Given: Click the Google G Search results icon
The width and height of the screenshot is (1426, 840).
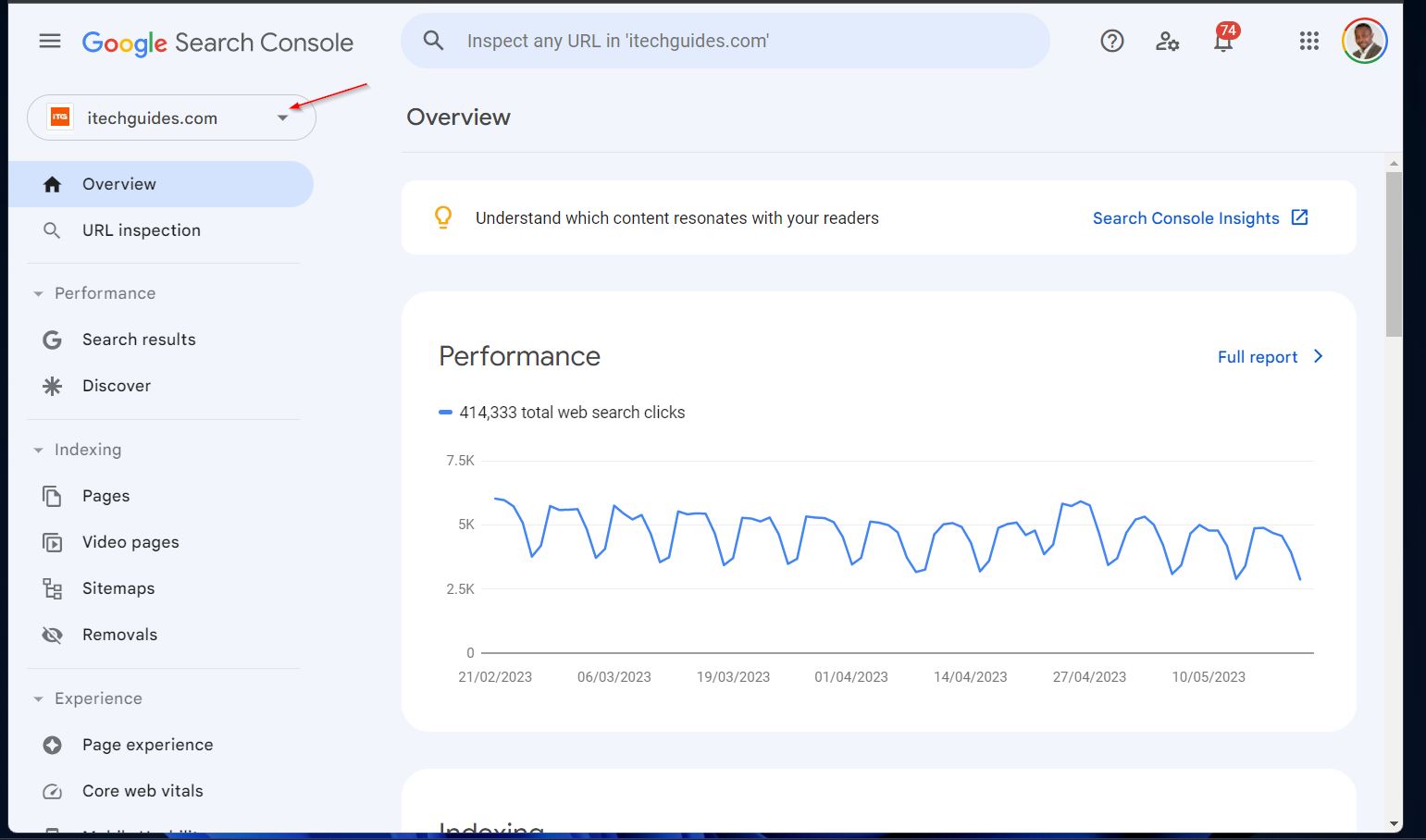Looking at the screenshot, I should [53, 340].
